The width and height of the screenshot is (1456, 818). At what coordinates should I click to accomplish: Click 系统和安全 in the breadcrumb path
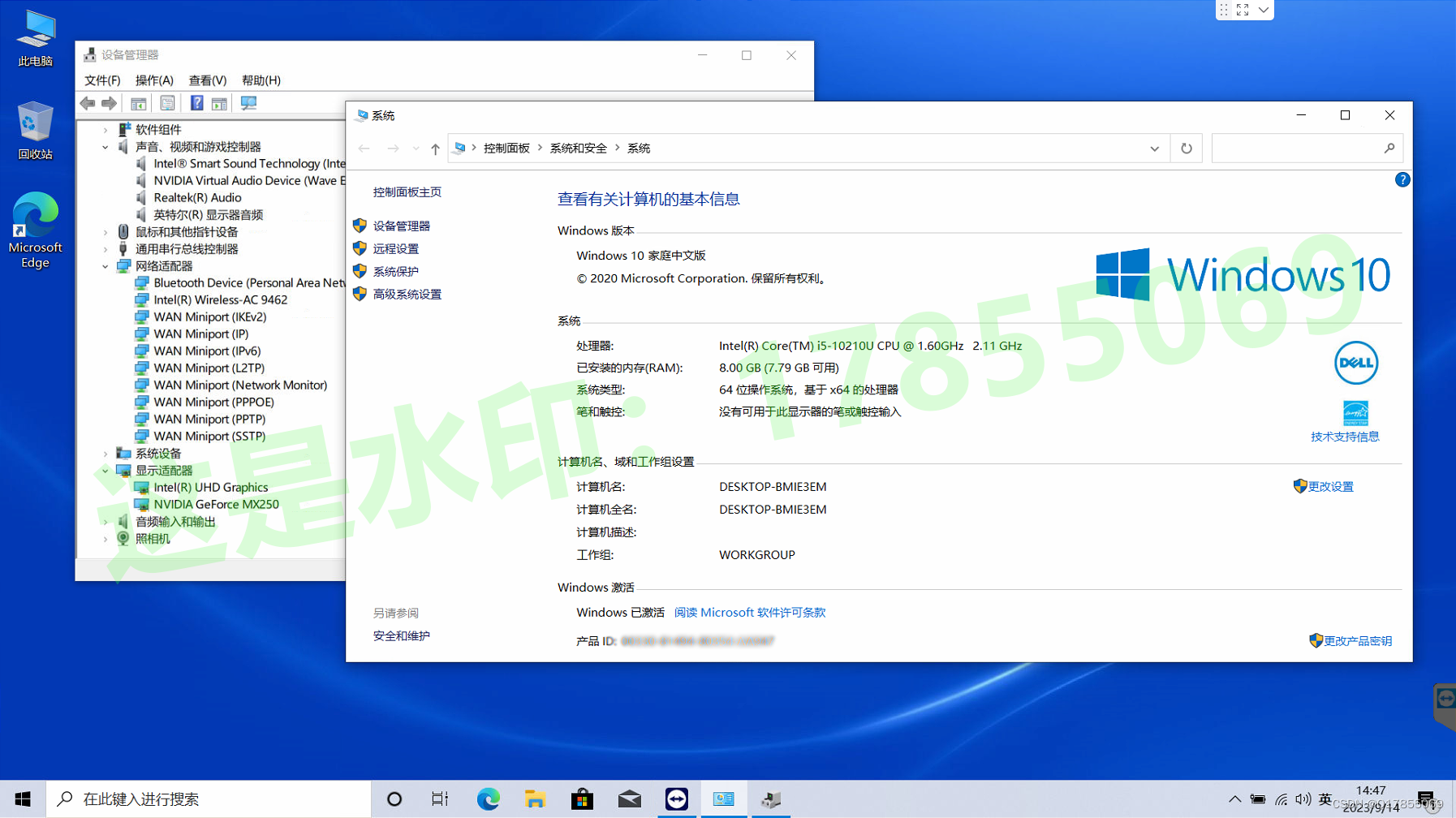(x=578, y=149)
